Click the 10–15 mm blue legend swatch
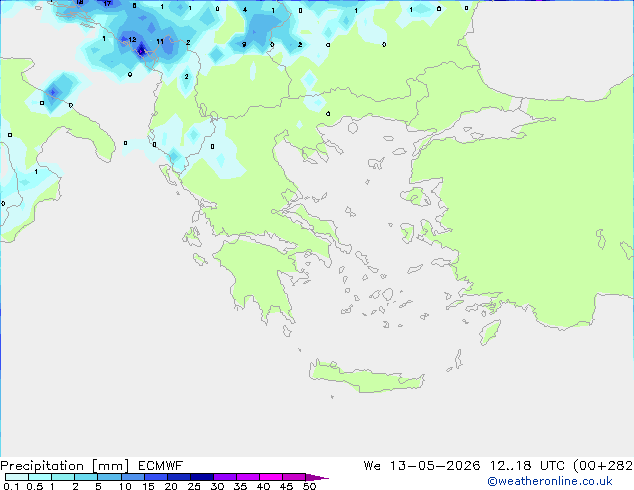634x490 pixels. pyautogui.click(x=132, y=477)
